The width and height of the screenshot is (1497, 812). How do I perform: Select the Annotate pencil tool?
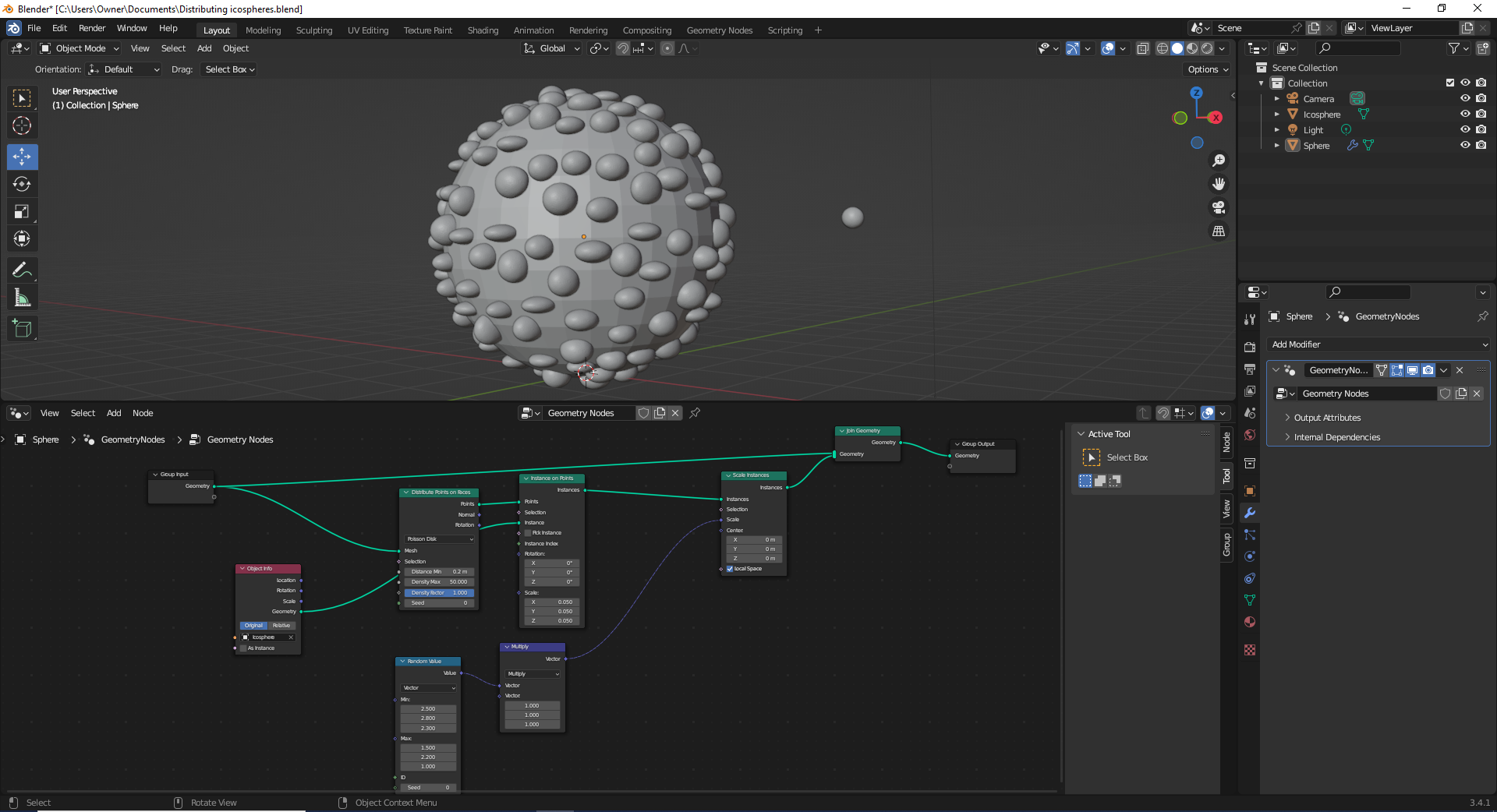22,270
